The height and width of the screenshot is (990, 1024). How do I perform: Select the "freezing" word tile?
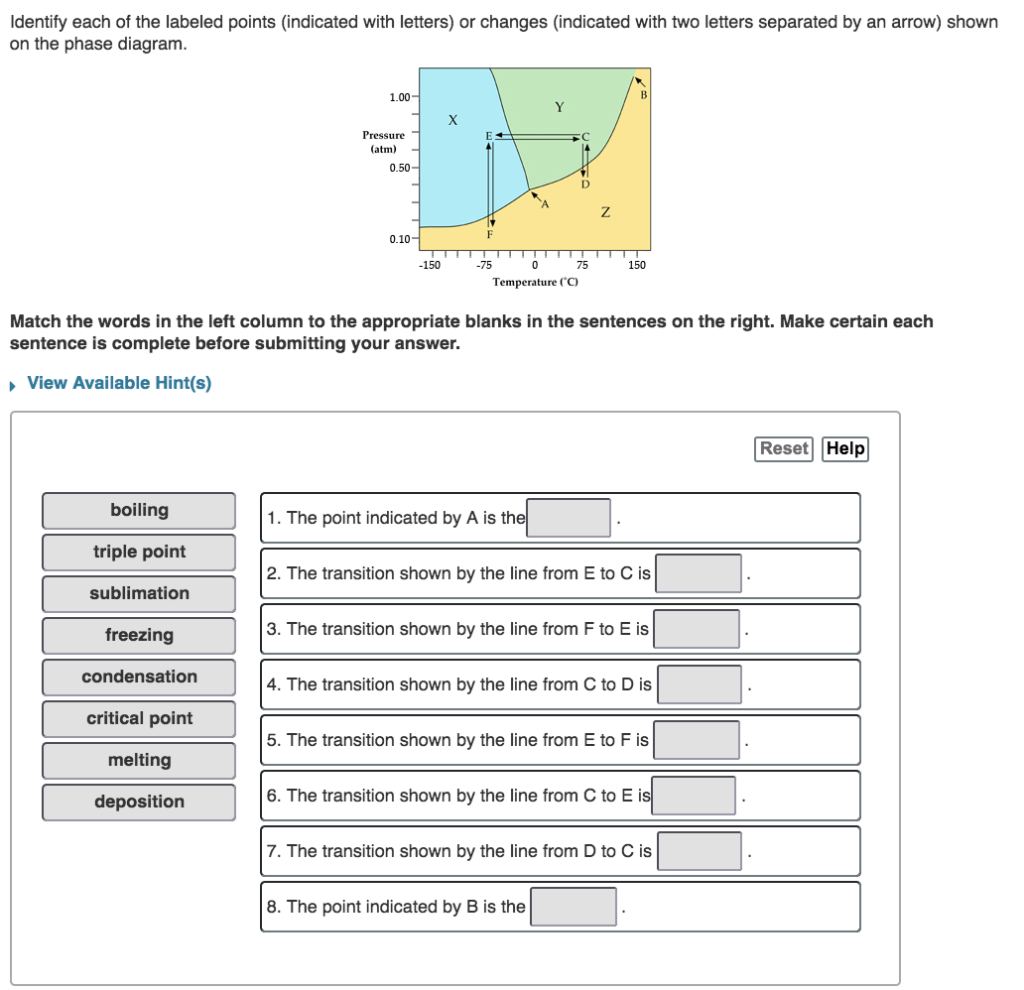click(x=138, y=635)
